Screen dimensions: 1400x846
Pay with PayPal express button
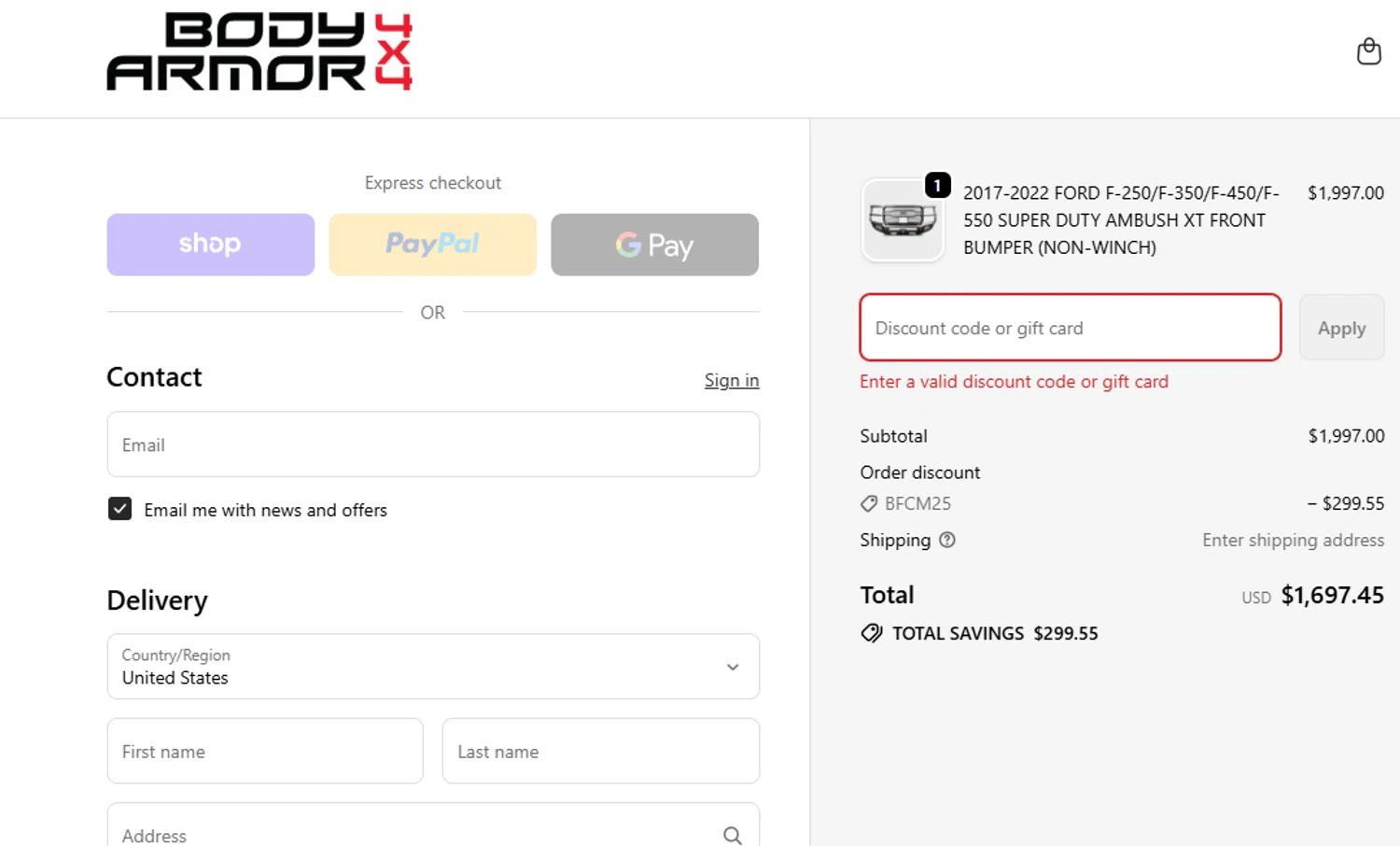pyautogui.click(x=433, y=245)
